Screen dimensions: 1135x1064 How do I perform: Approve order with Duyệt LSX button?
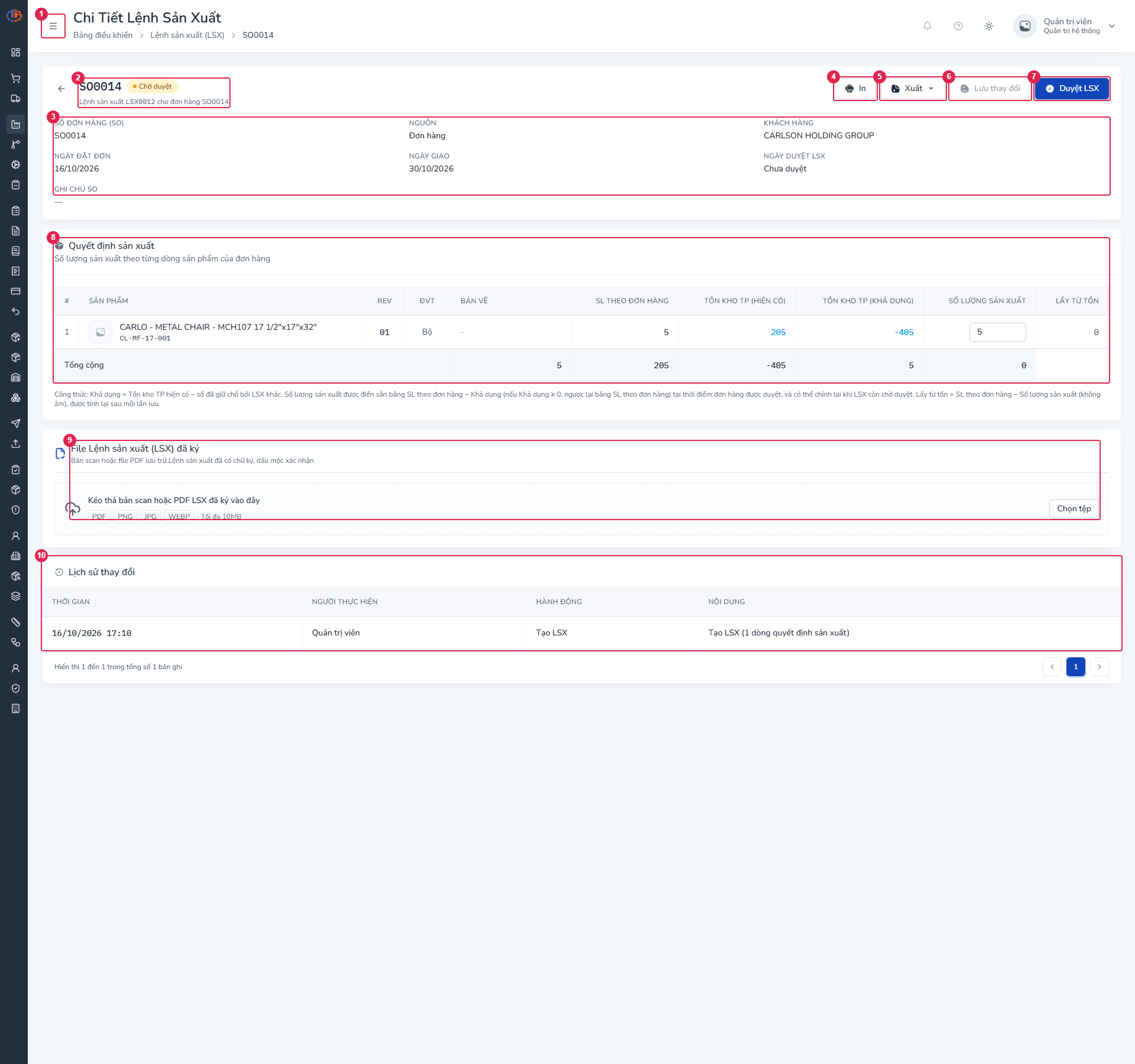click(1072, 89)
